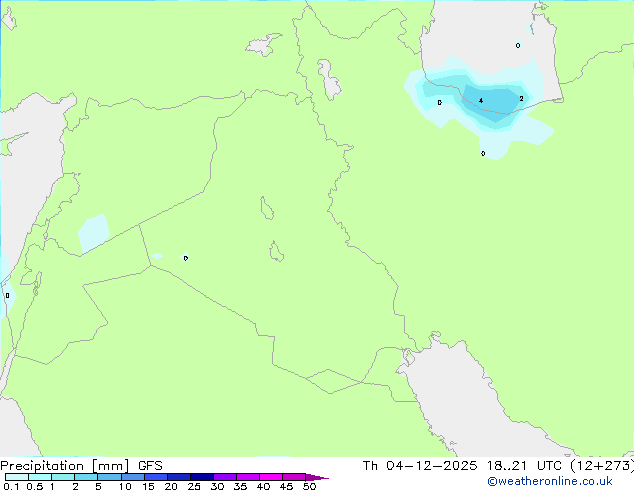This screenshot has height=490, width=634.
Task: Pick the 1–2 mm legend swatch
Action: (63, 477)
